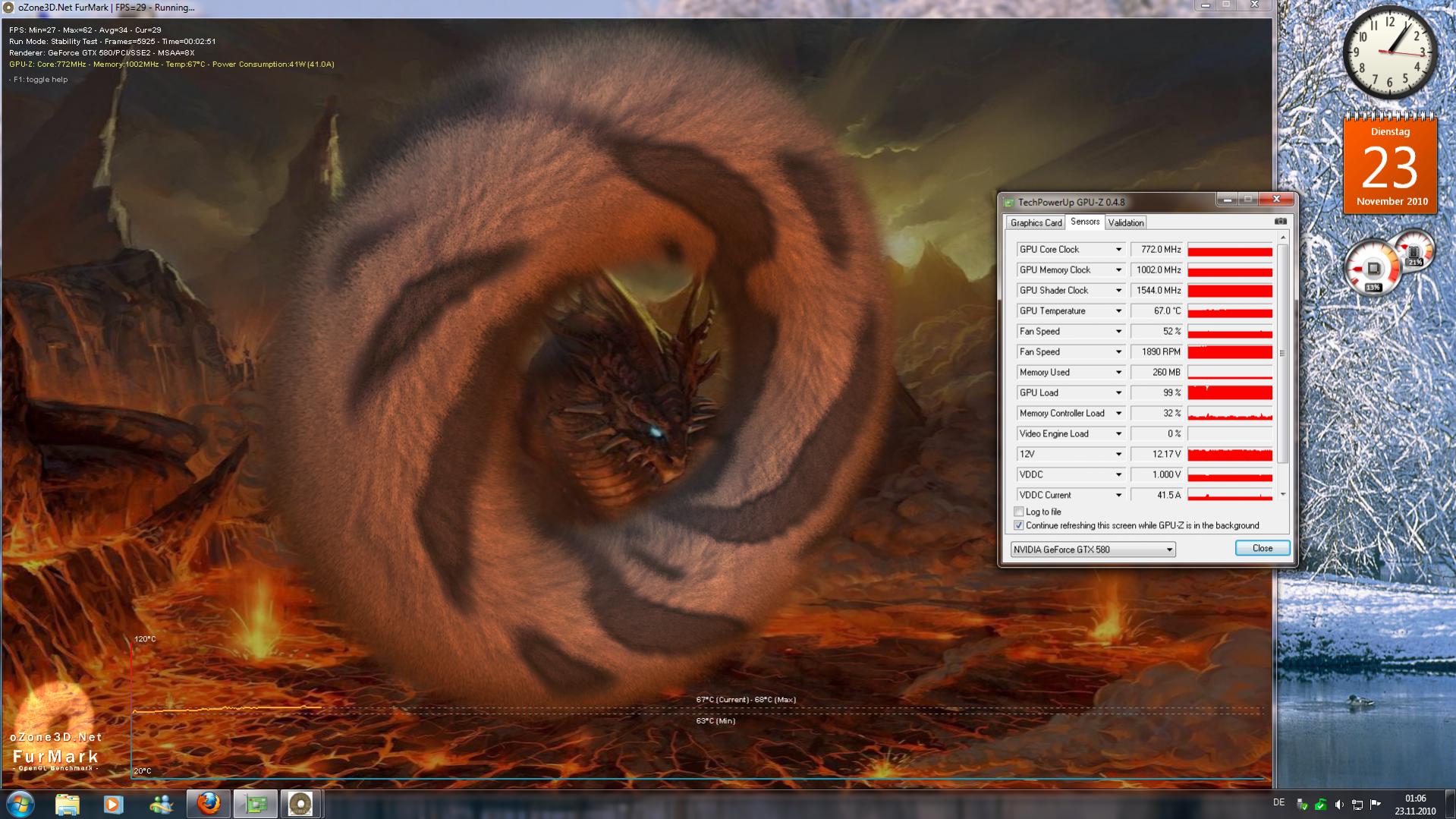Expand the Memory Controller Load dropdown

(1118, 414)
